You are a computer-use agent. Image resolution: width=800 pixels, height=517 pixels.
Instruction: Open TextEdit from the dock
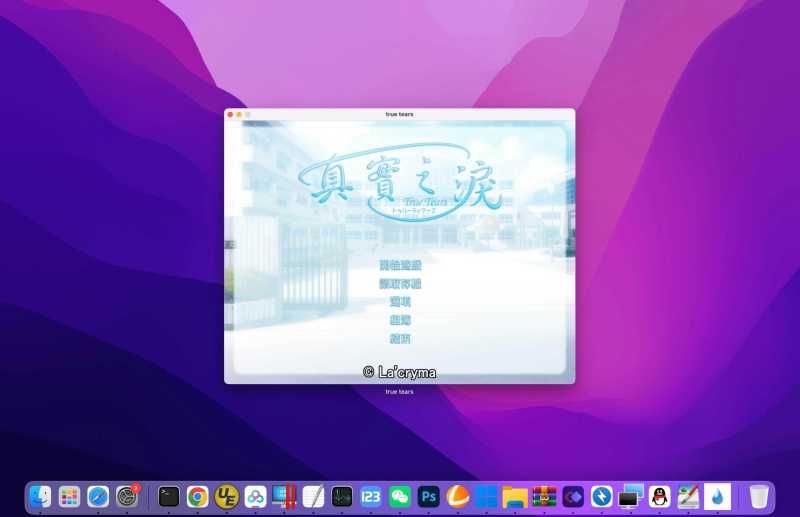313,497
